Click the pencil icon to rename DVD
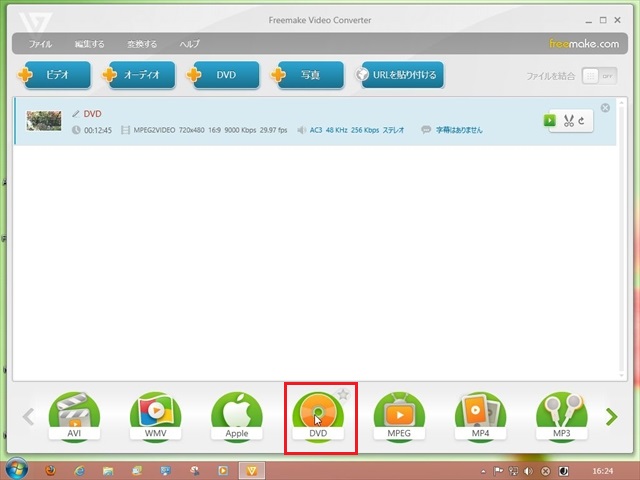The height and width of the screenshot is (480, 640). point(75,114)
